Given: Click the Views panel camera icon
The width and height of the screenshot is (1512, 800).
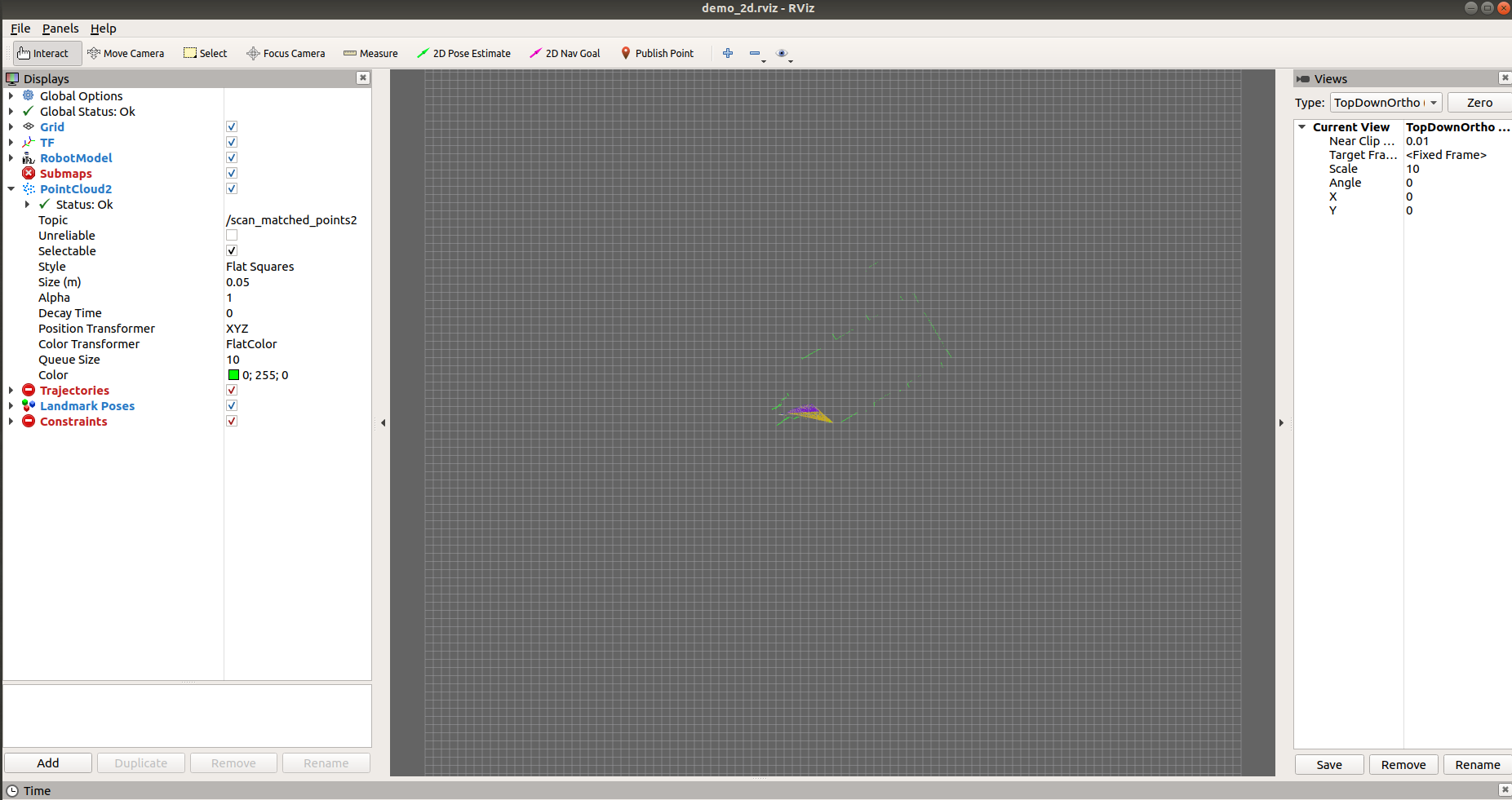Looking at the screenshot, I should [1303, 79].
